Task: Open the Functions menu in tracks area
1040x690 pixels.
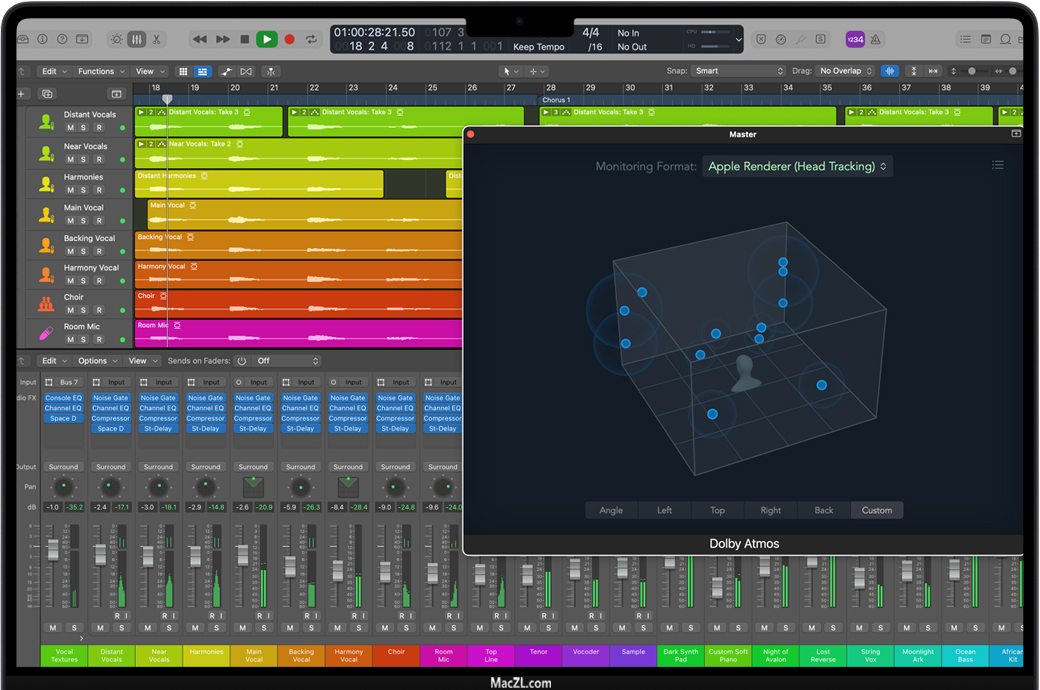Action: point(100,71)
